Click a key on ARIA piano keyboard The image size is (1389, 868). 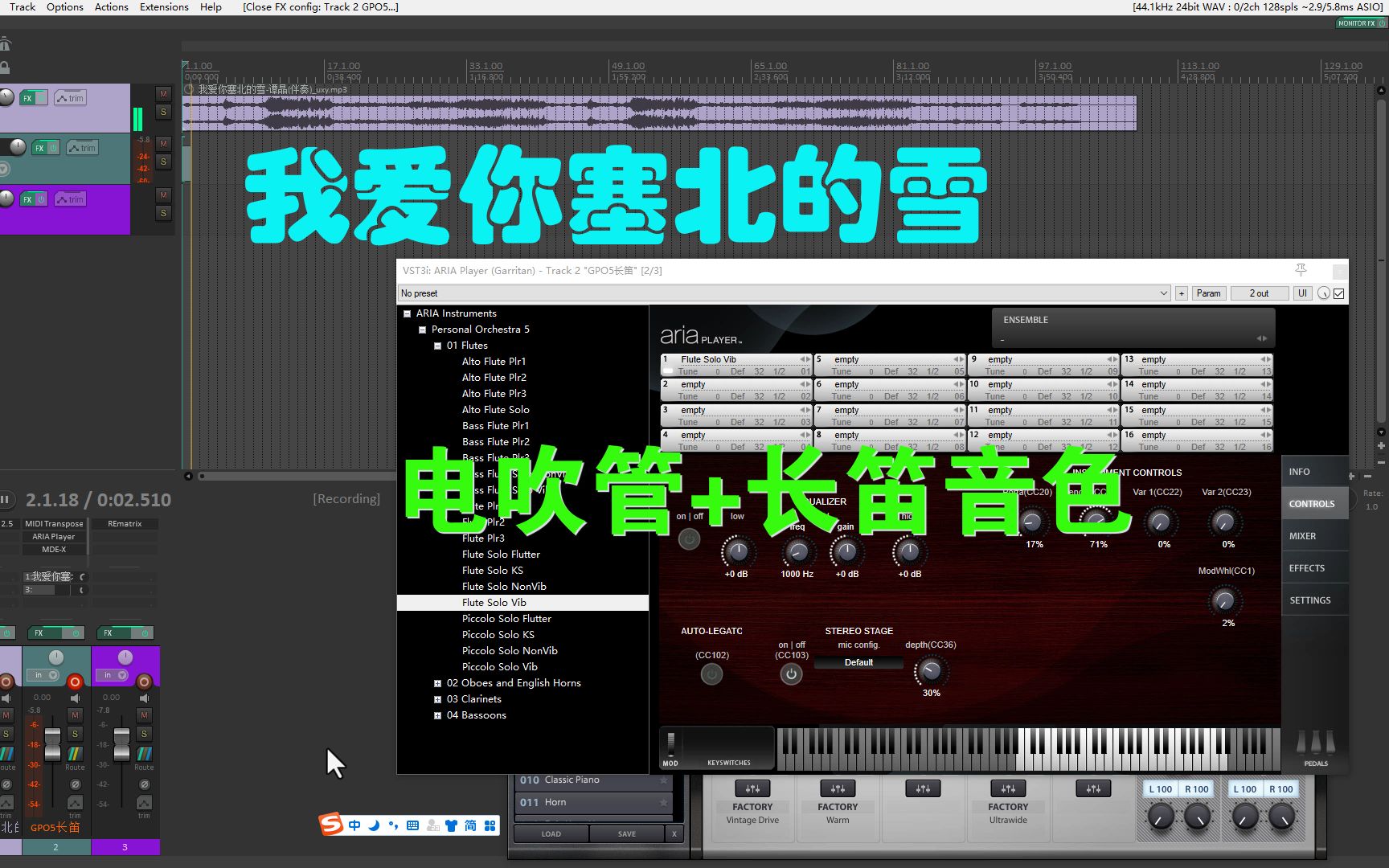click(1028, 749)
